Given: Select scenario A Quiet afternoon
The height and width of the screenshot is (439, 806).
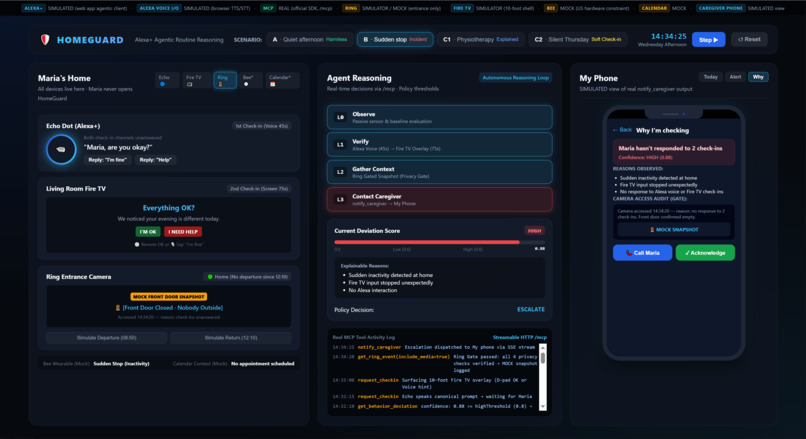Looking at the screenshot, I should [x=310, y=40].
